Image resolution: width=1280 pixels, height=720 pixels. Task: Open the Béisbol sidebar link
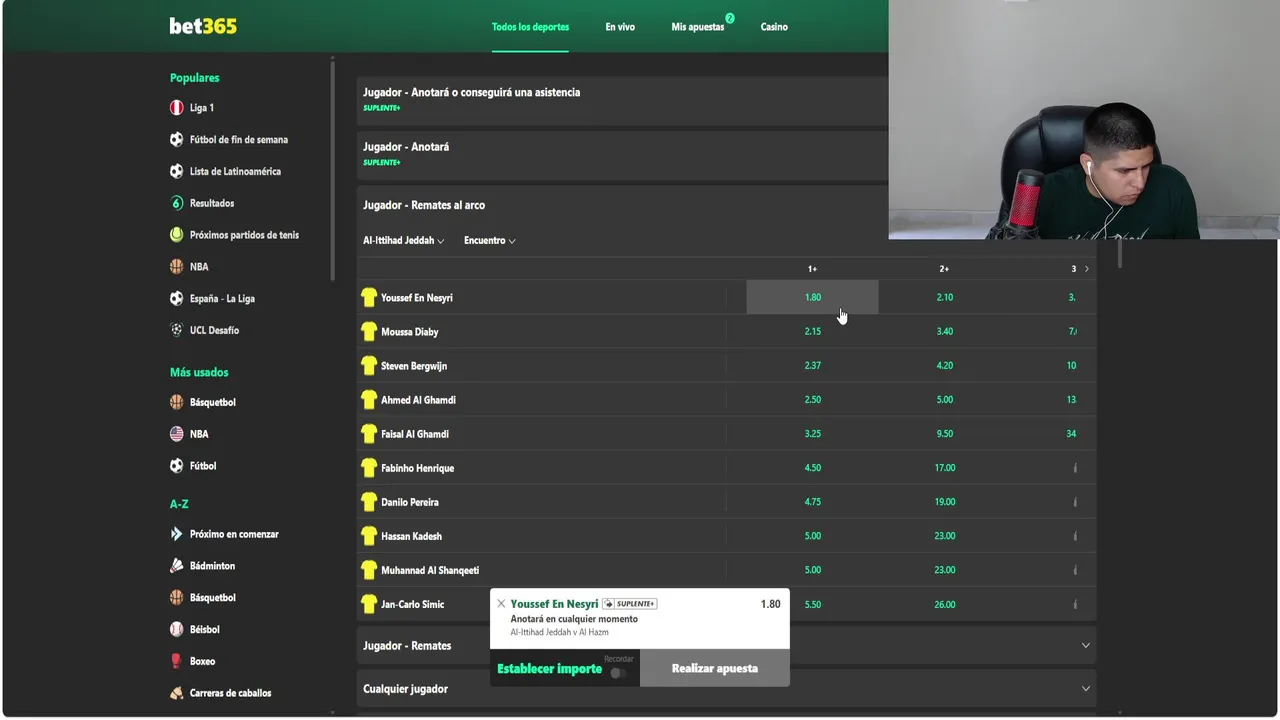[x=204, y=630]
